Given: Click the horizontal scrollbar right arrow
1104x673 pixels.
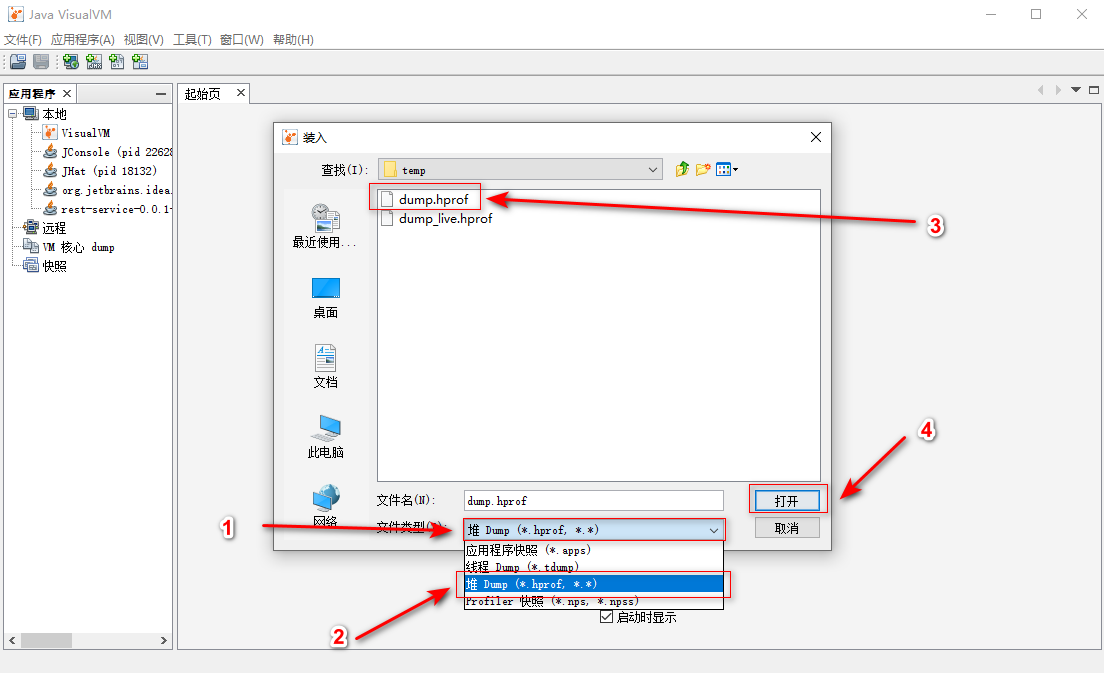Looking at the screenshot, I should coord(163,640).
